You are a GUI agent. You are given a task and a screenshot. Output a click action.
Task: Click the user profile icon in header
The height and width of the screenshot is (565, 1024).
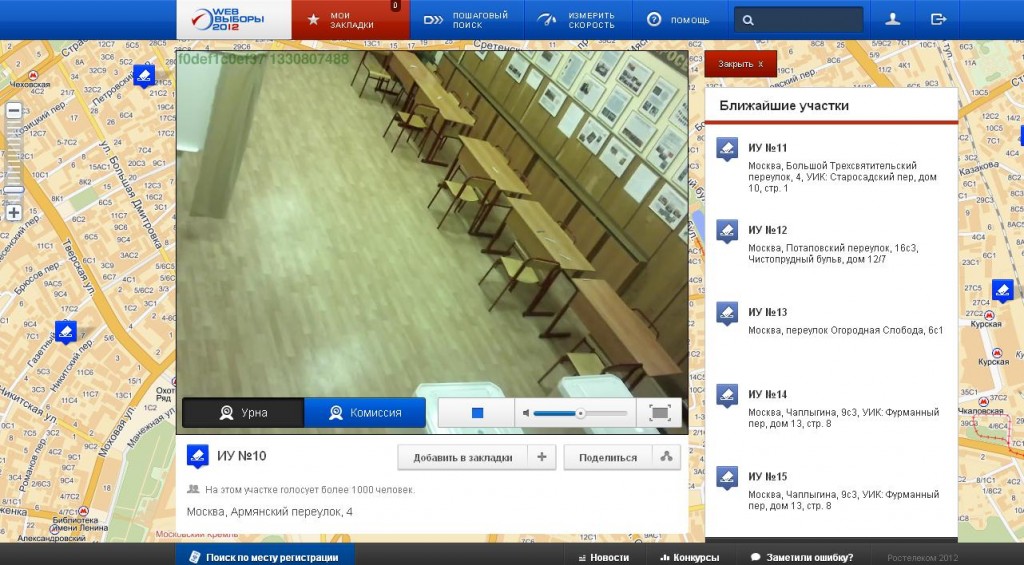click(x=893, y=19)
